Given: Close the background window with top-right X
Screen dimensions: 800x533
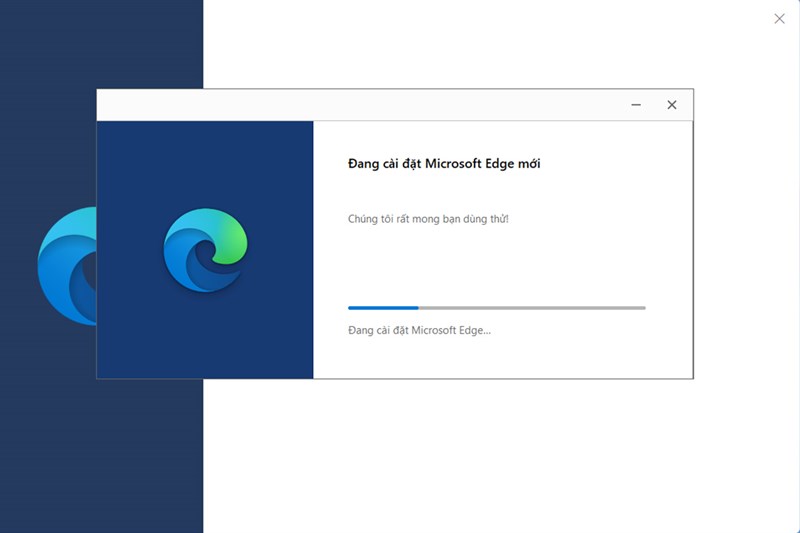Looking at the screenshot, I should click(779, 19).
